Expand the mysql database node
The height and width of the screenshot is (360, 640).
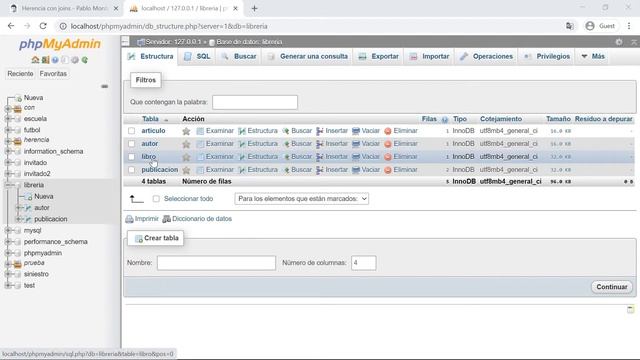[x=8, y=231]
